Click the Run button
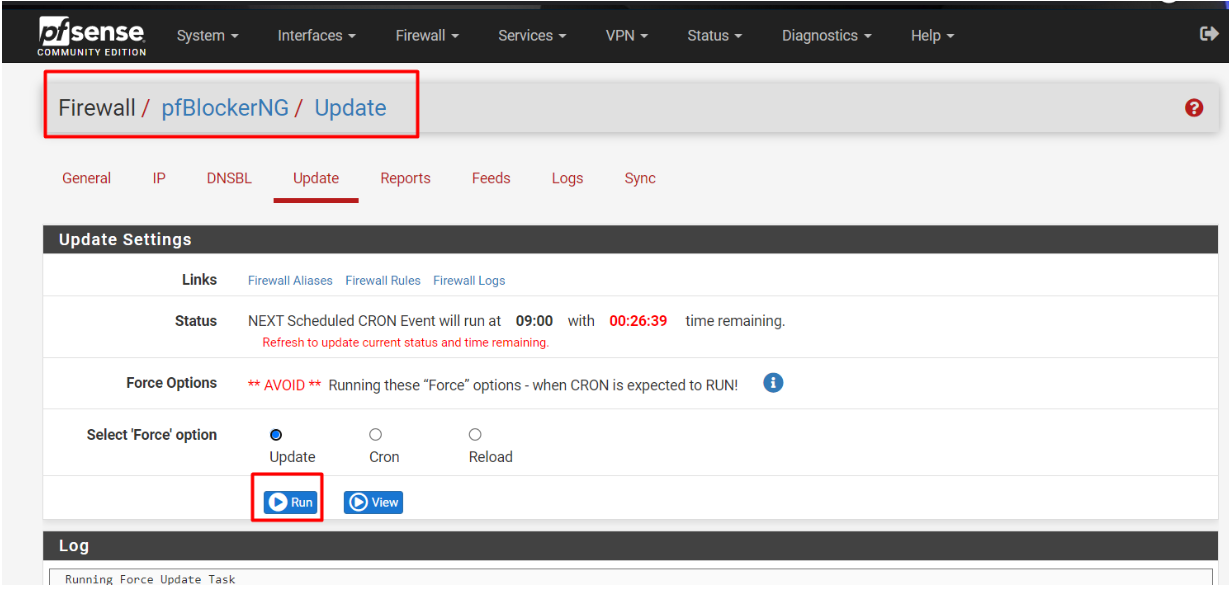The width and height of the screenshot is (1229, 594). point(291,502)
